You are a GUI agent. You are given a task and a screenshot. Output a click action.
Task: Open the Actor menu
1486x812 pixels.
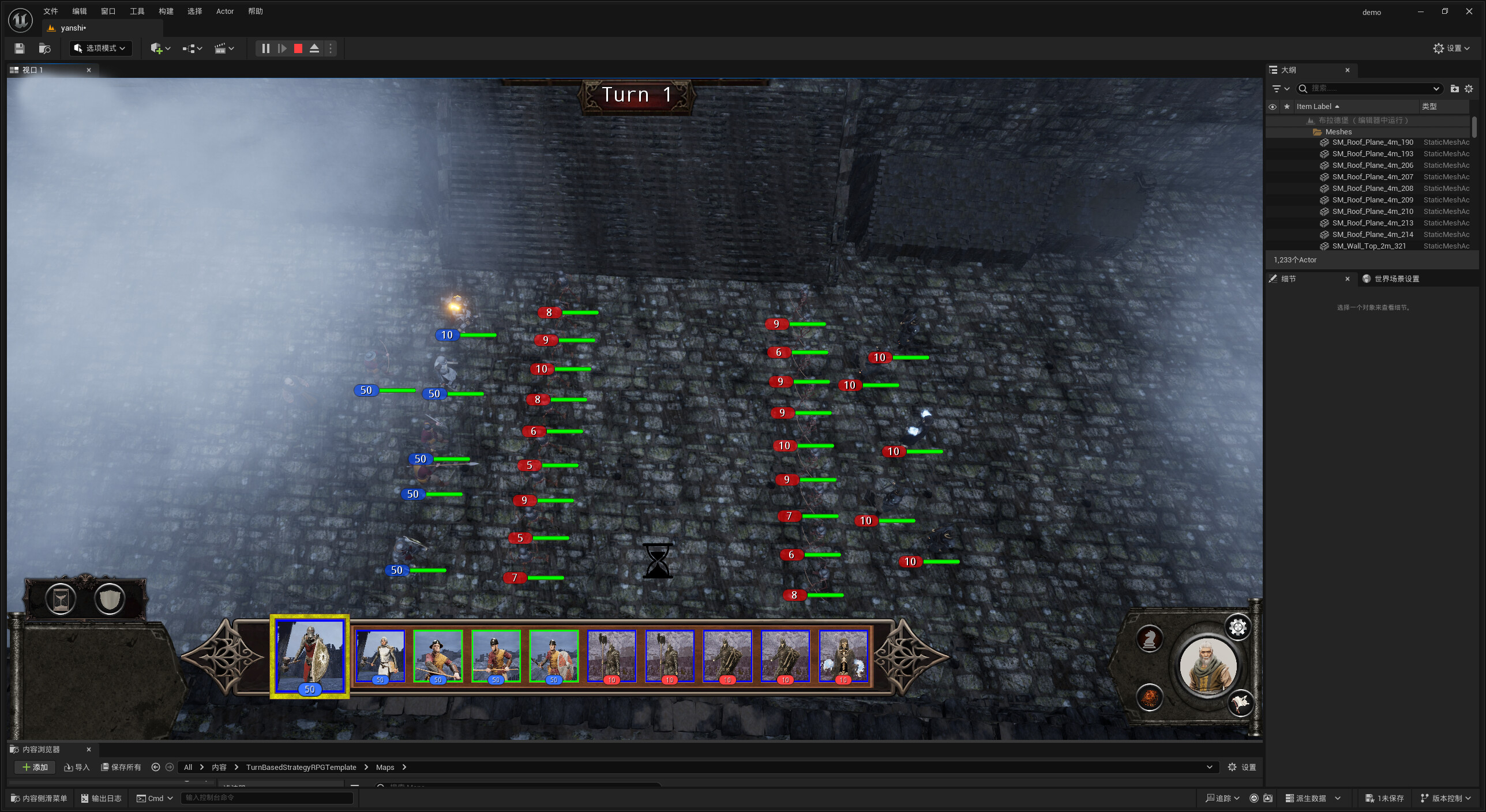click(224, 11)
